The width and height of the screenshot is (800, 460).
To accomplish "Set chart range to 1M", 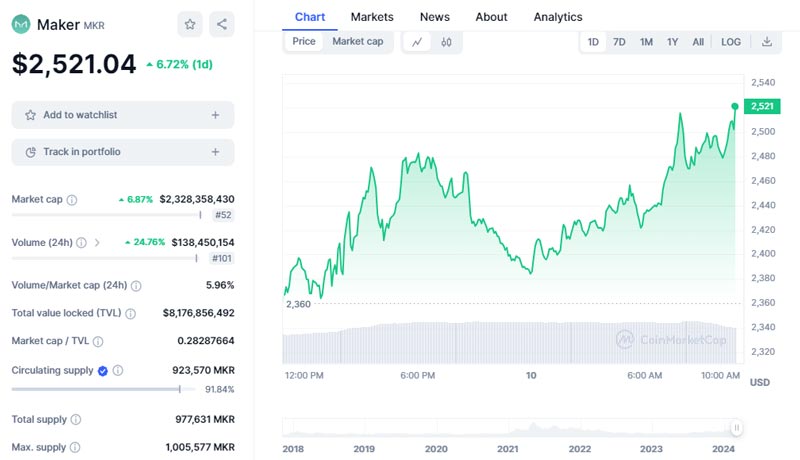I will 646,42.
